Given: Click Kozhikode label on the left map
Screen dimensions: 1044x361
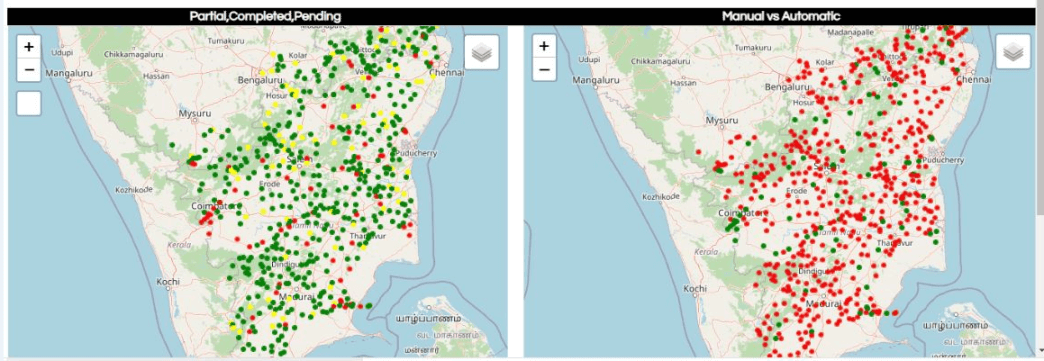Looking at the screenshot, I should [134, 190].
